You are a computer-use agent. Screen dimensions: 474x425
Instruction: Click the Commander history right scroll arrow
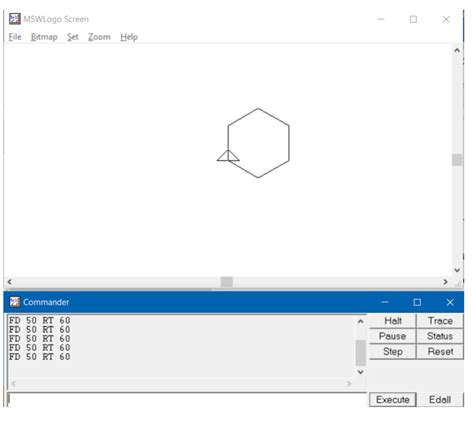349,384
